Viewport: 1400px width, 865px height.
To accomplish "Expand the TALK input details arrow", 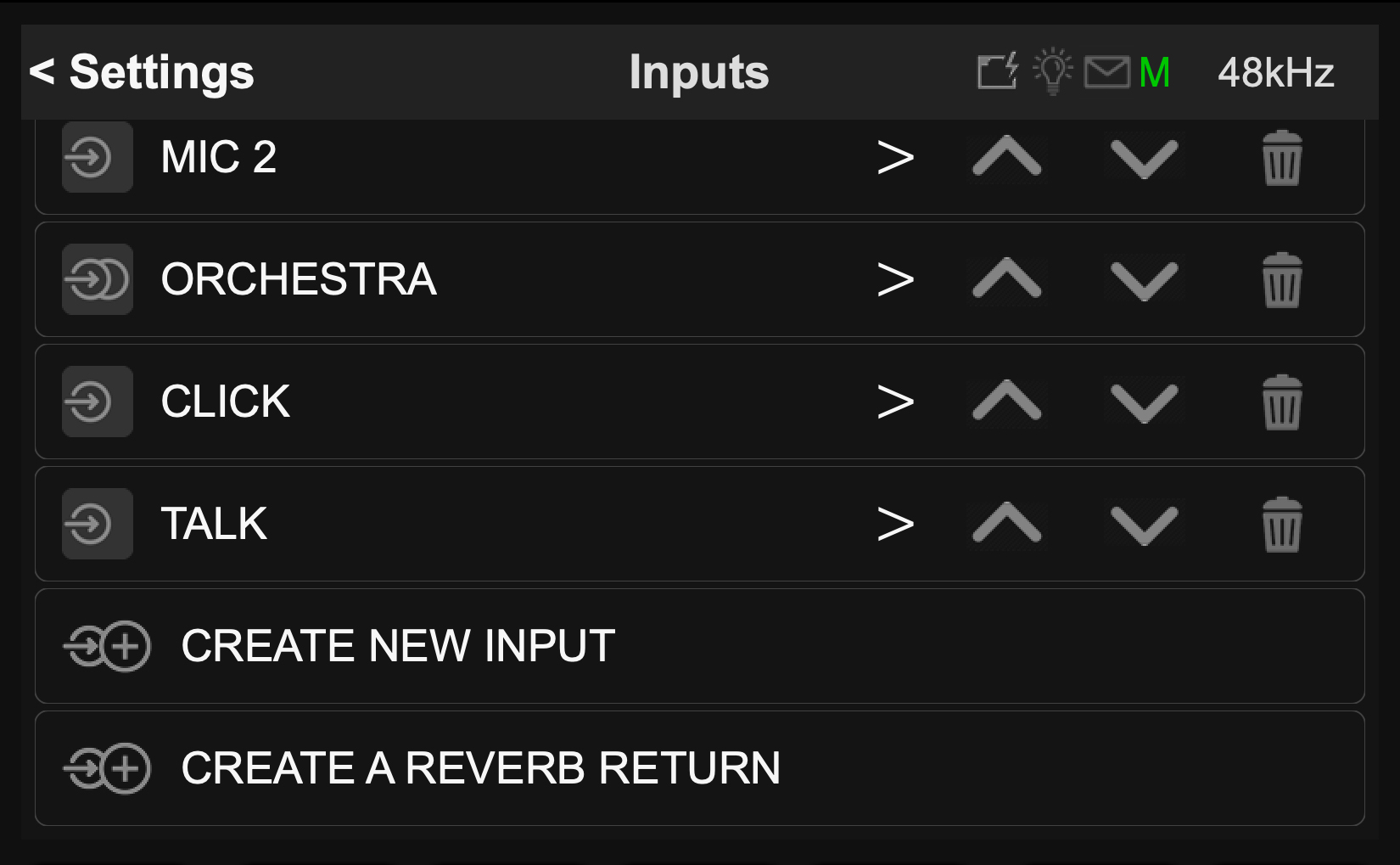I will (x=895, y=525).
